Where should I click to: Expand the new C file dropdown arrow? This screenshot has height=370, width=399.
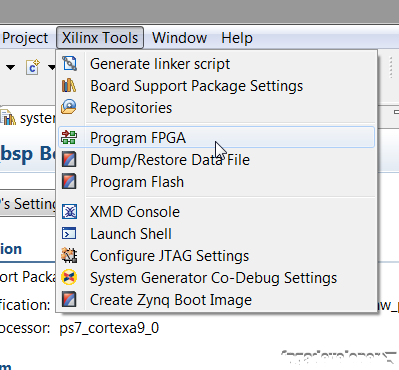(51, 68)
